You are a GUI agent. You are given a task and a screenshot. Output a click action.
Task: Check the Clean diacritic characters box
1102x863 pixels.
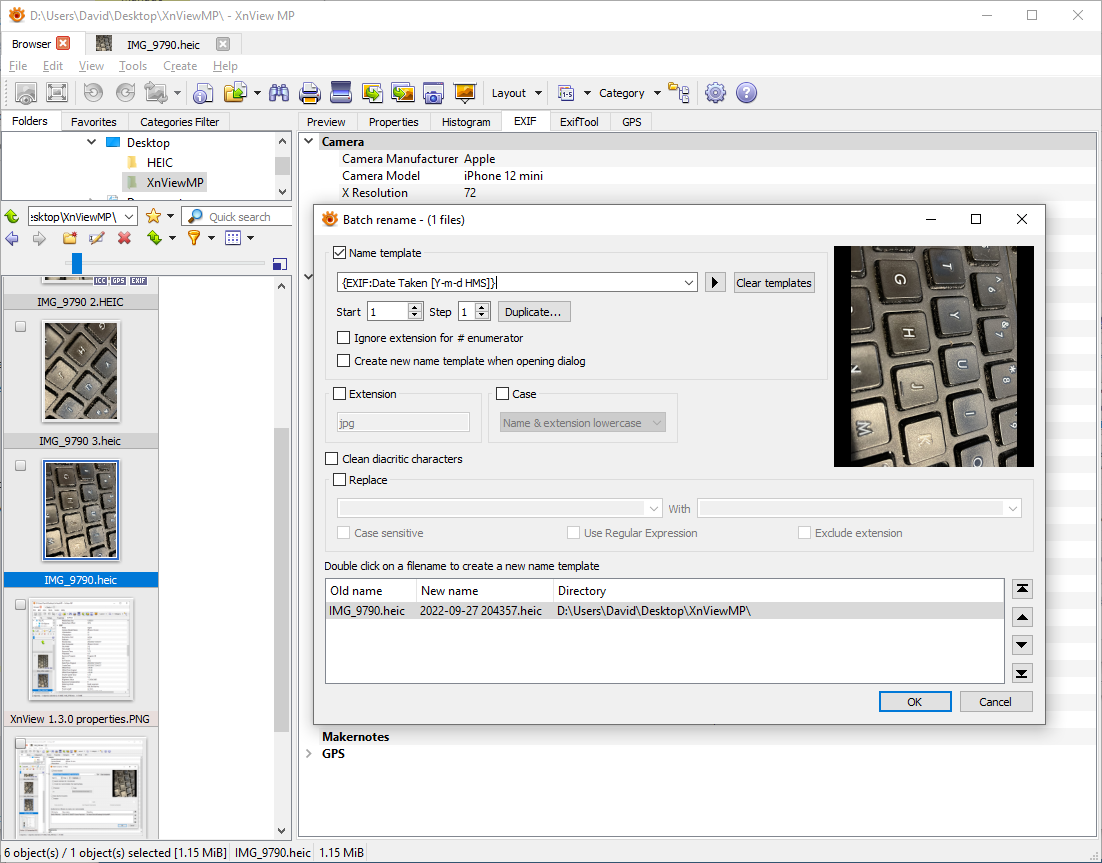[x=332, y=459]
